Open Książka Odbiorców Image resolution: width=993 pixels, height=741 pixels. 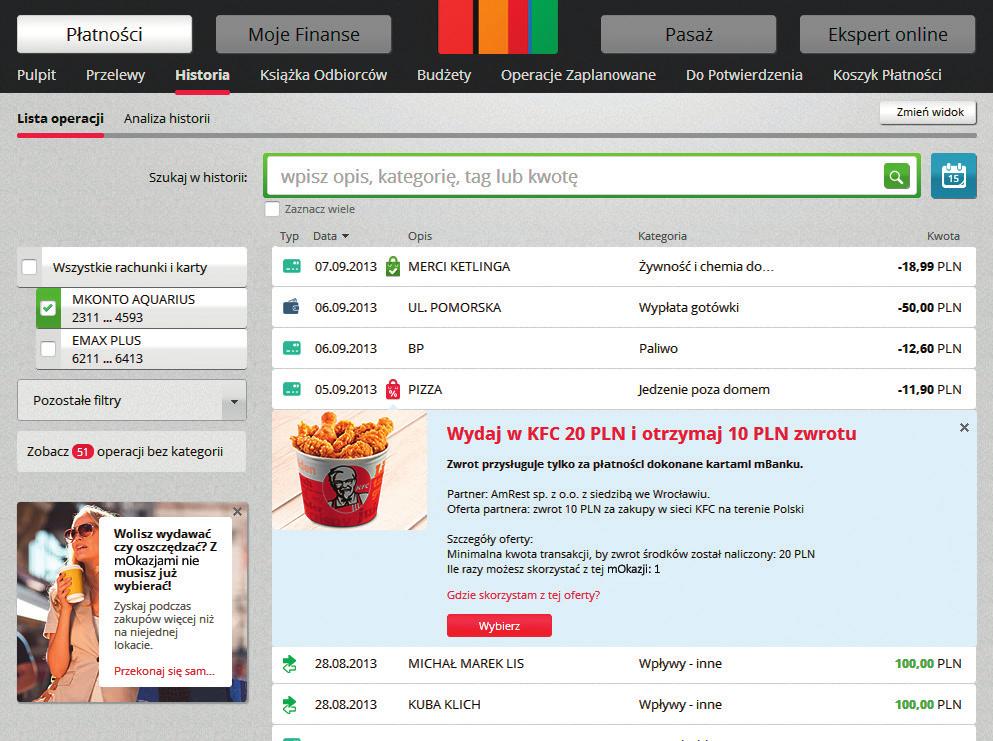point(323,75)
